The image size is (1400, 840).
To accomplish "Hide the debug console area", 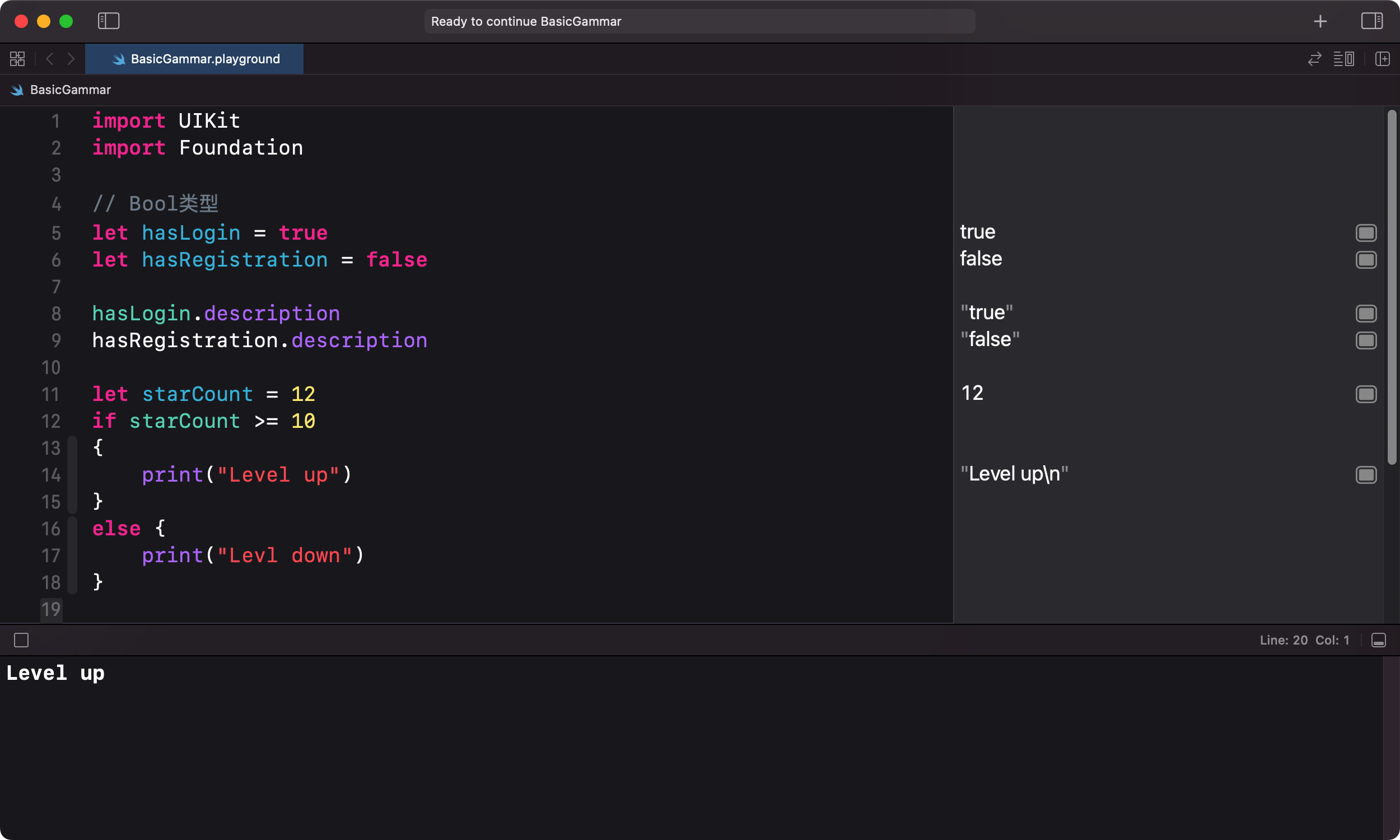I will (1379, 640).
